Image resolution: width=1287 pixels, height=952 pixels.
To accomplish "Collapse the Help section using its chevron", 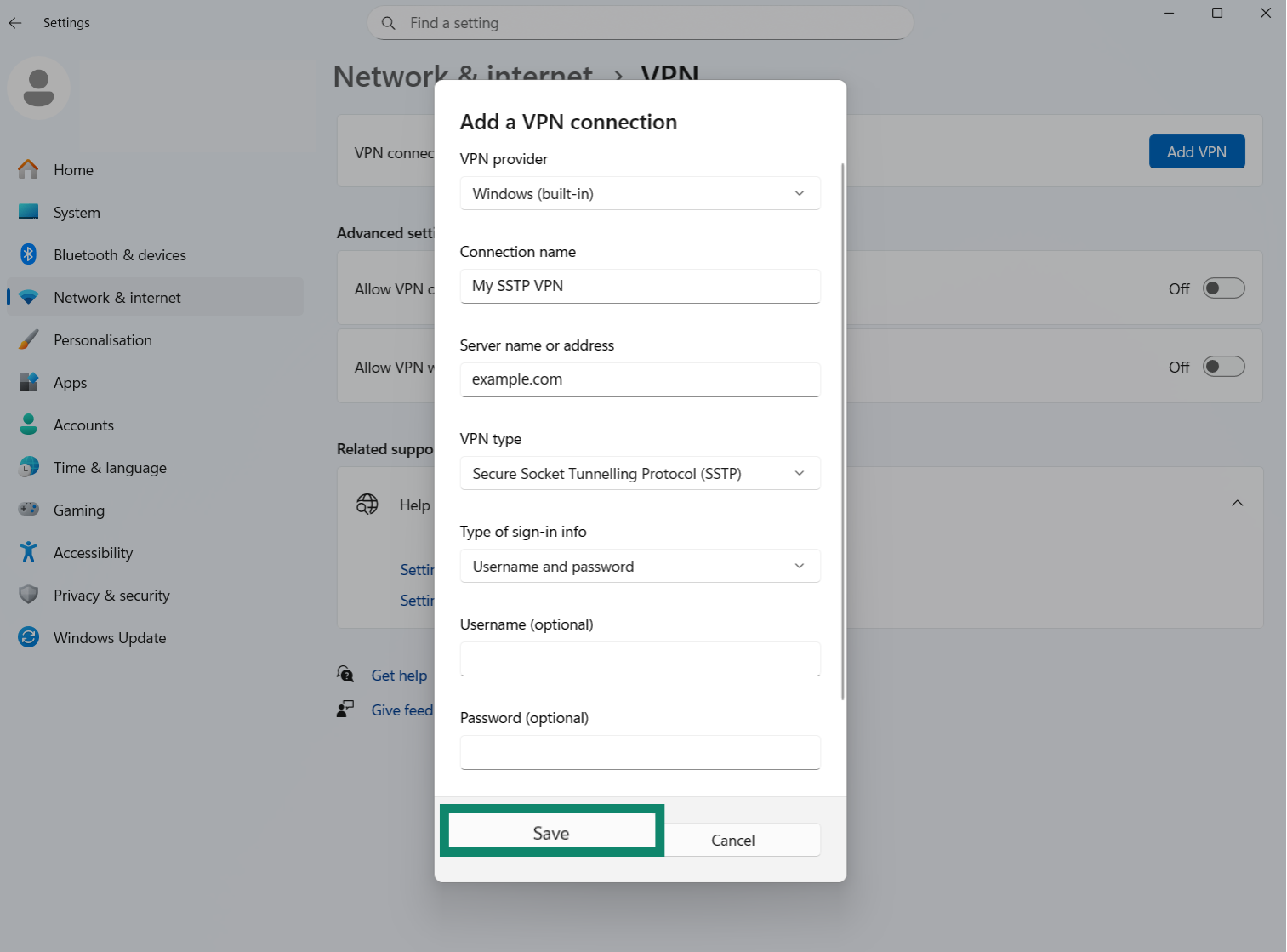I will tap(1238, 503).
